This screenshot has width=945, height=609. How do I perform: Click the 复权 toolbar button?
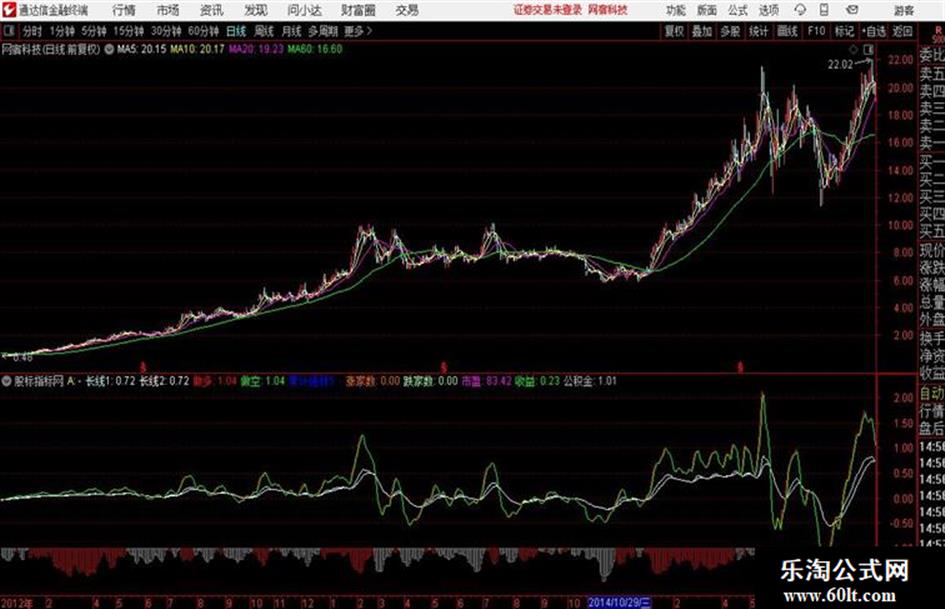[674, 31]
